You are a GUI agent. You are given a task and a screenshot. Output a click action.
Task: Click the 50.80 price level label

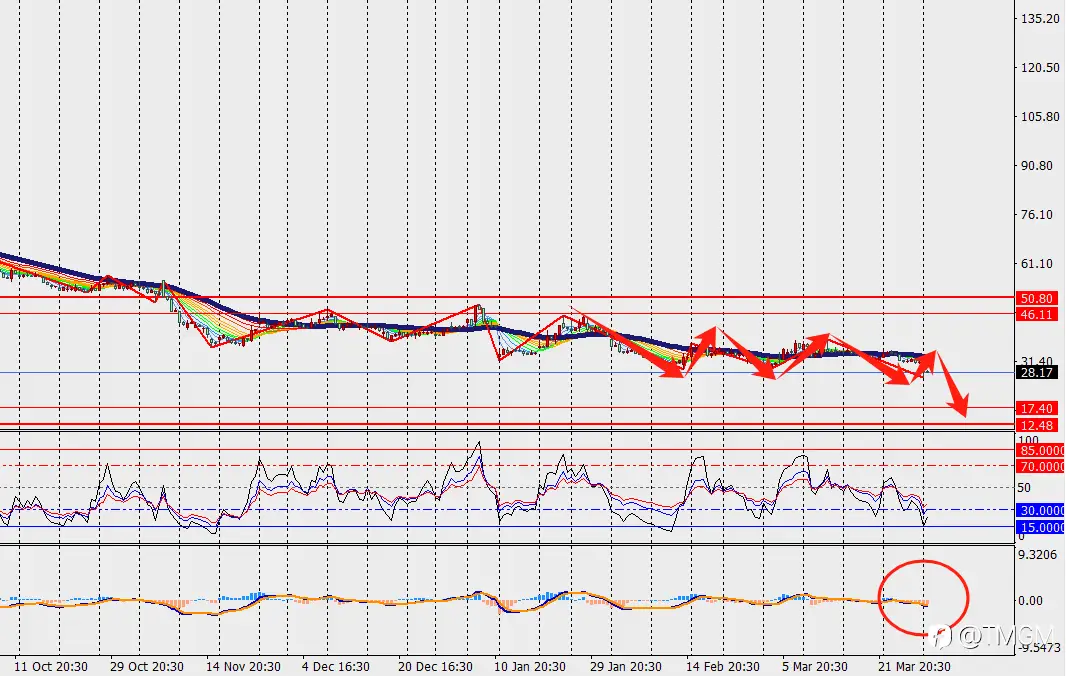pyautogui.click(x=1037, y=298)
